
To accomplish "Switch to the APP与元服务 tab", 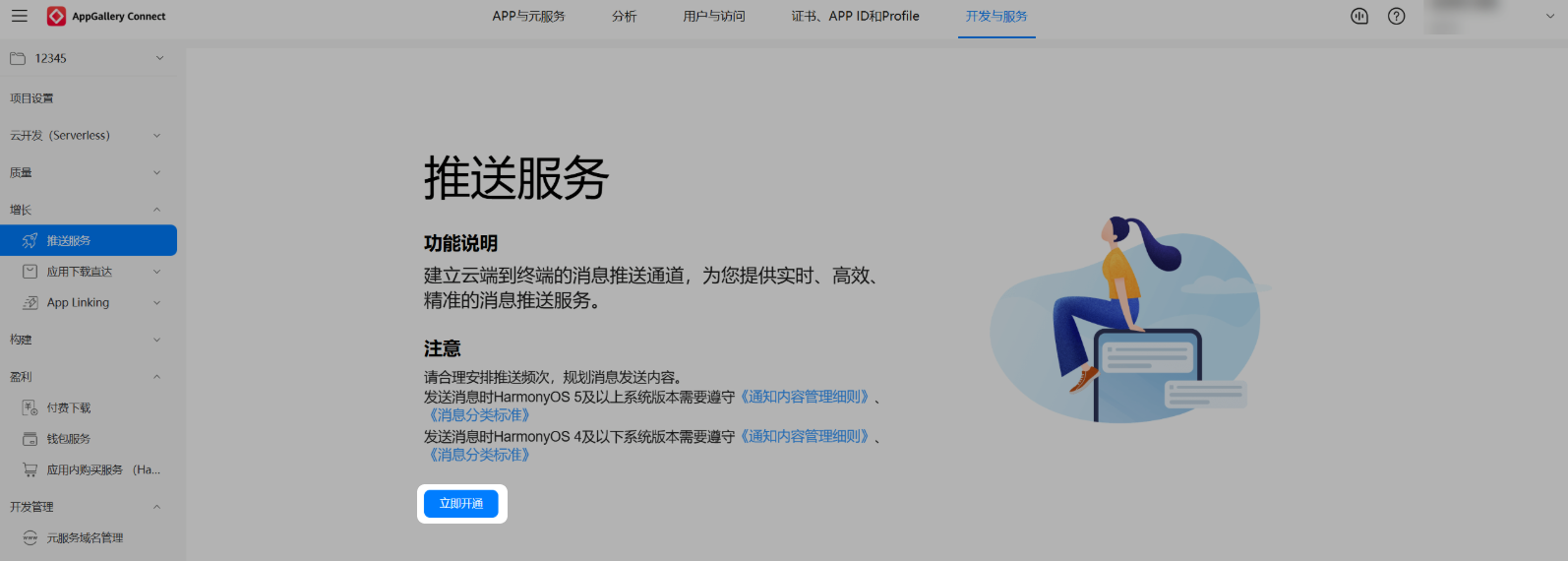I will tap(528, 16).
